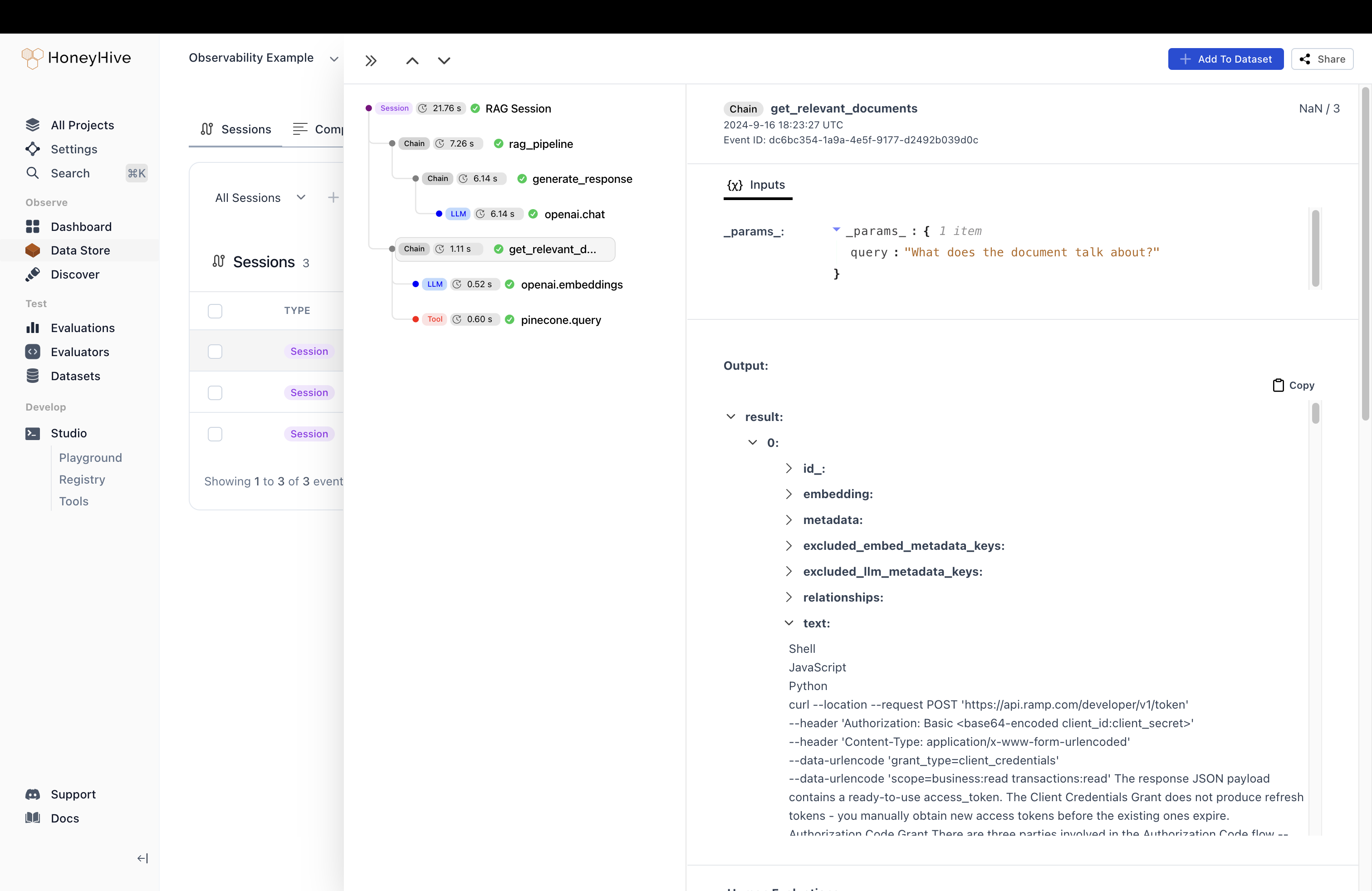Click the Add To Dataset button
1372x891 pixels.
pyautogui.click(x=1225, y=59)
